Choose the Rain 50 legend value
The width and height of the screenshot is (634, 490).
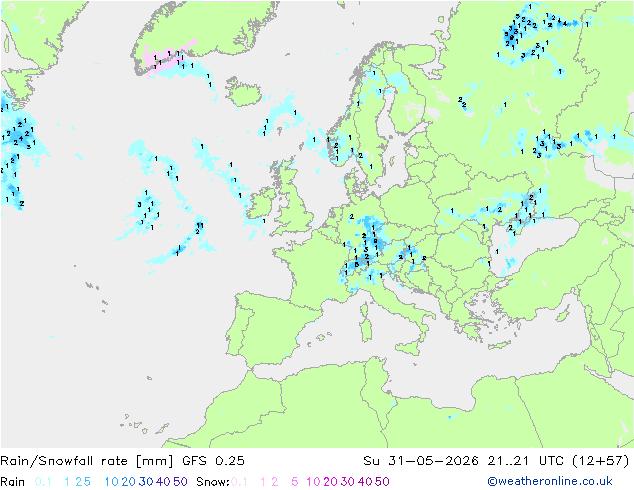[x=180, y=482]
